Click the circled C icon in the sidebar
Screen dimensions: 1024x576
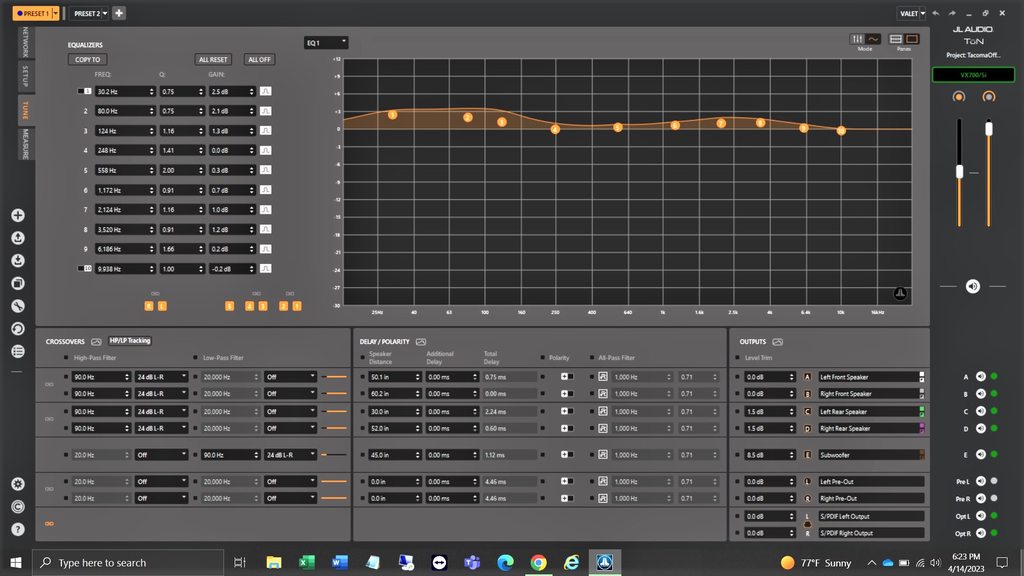tap(18, 507)
